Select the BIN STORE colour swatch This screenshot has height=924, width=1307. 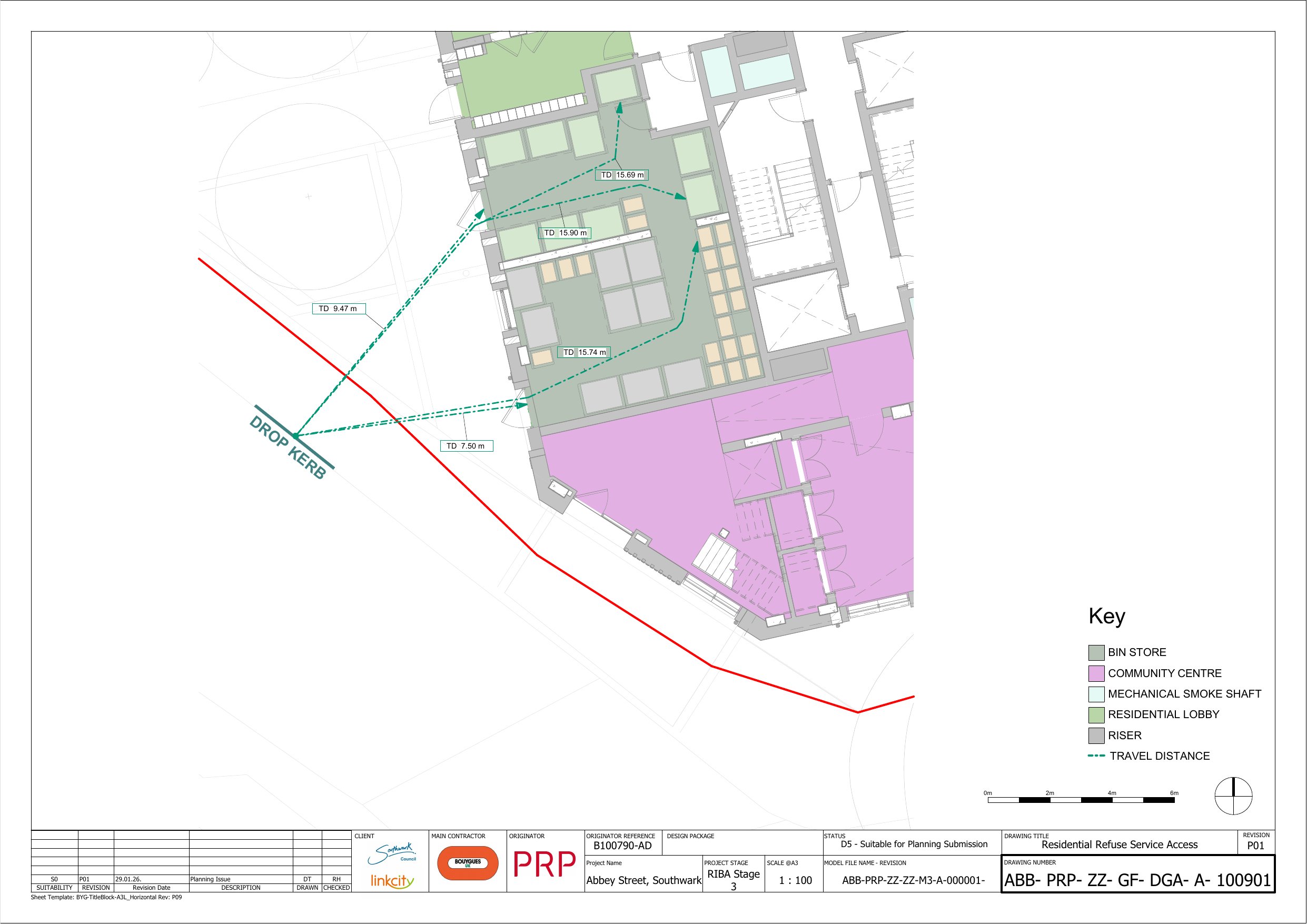[x=1096, y=652]
